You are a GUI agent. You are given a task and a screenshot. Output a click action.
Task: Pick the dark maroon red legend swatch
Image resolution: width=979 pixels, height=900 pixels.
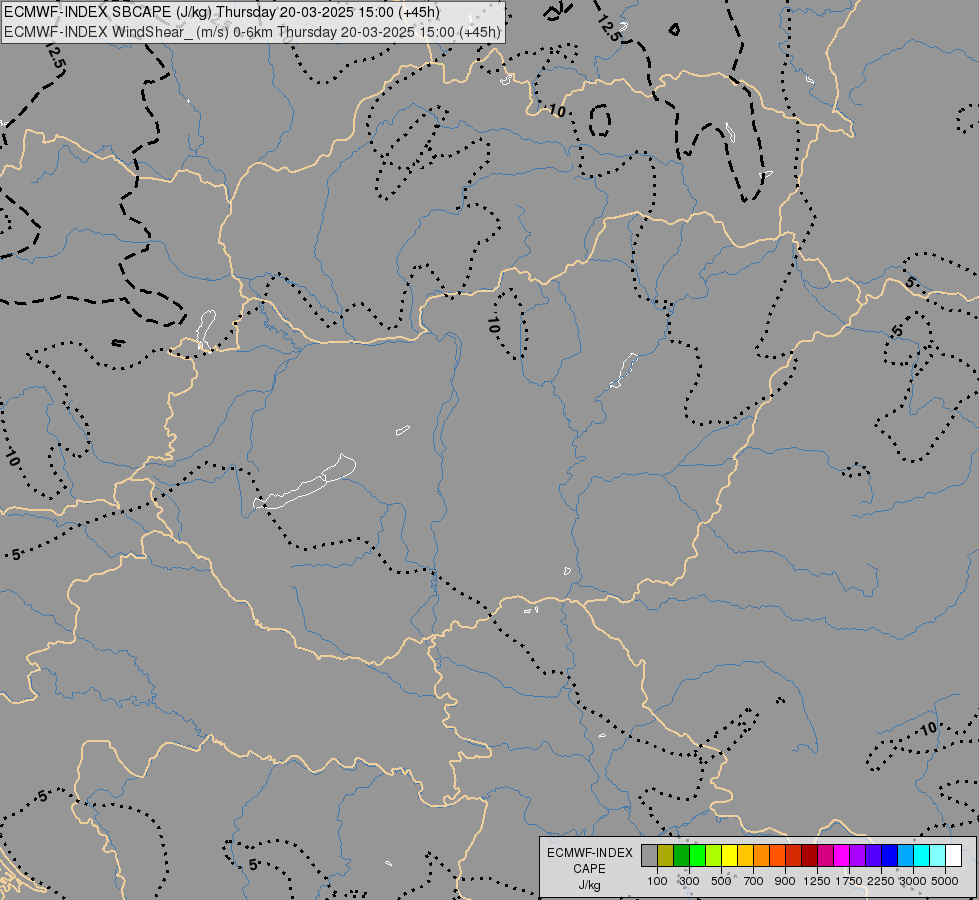click(x=809, y=855)
